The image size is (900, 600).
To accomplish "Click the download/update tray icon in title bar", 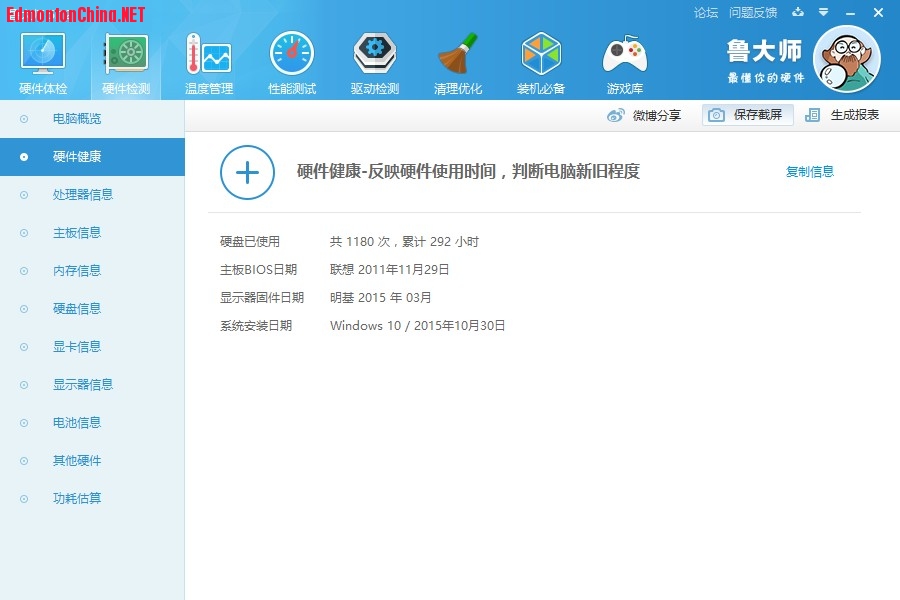I will point(797,13).
